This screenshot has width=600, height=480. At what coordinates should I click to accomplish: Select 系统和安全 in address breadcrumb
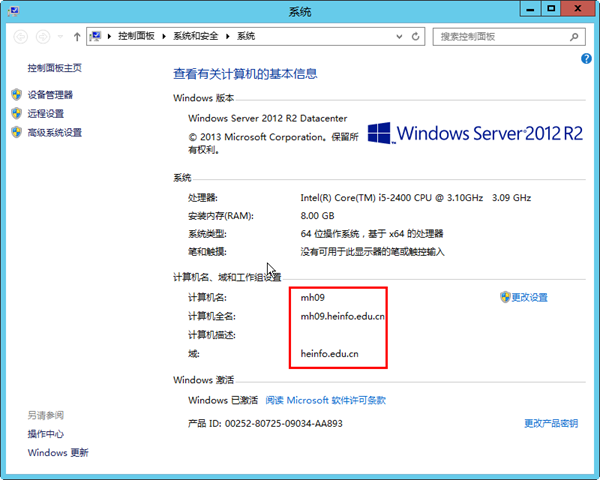[196, 36]
